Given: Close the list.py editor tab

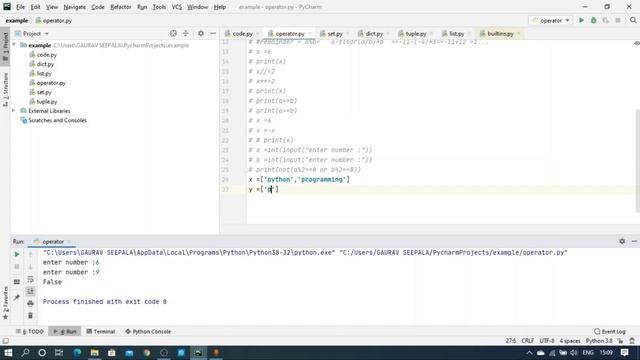Looking at the screenshot, I should (469, 34).
